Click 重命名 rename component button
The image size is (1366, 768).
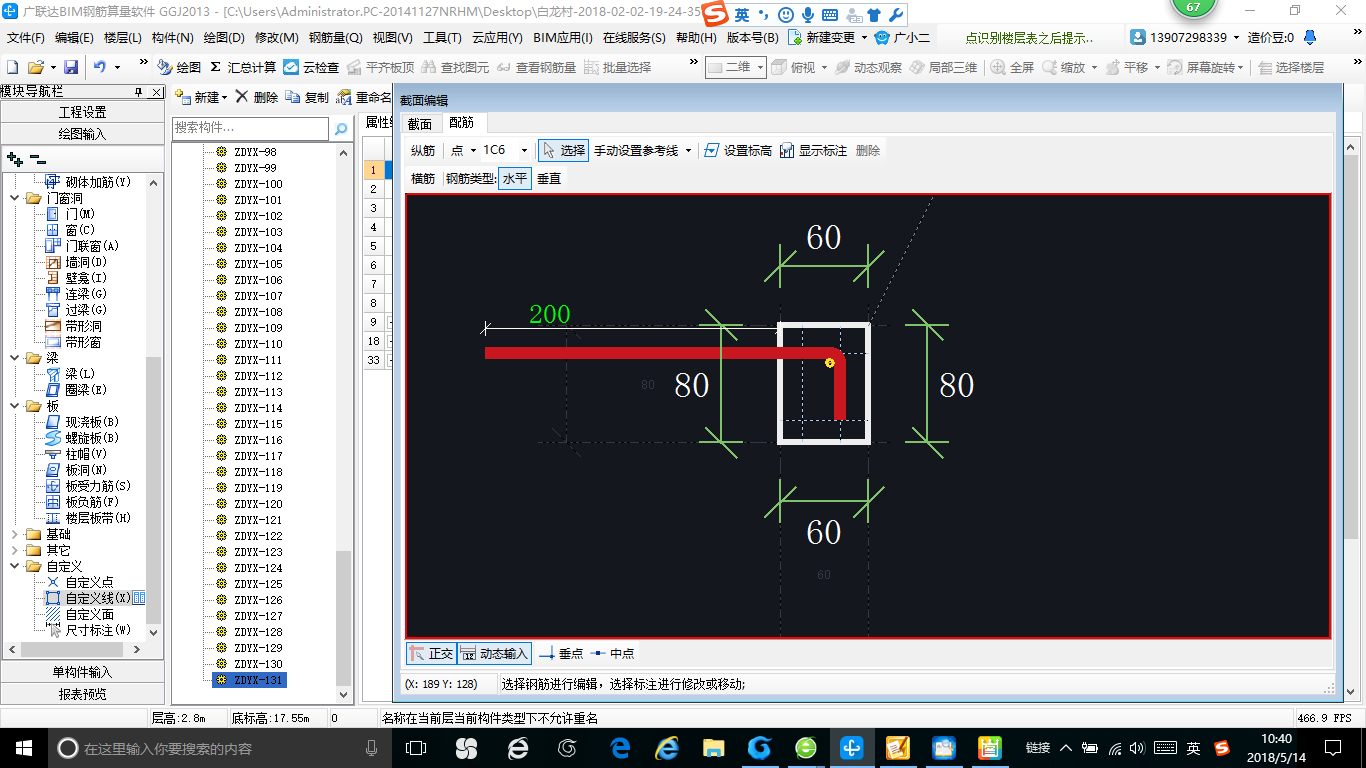point(364,98)
